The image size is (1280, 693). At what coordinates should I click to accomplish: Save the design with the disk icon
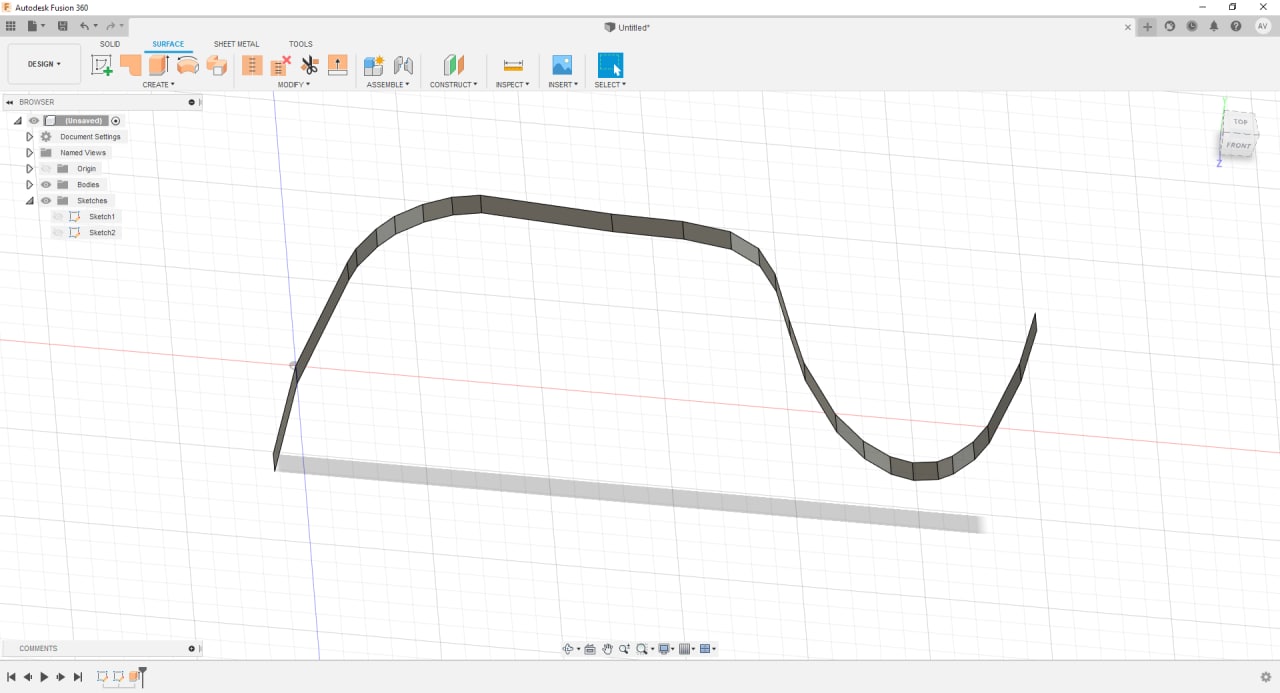[63, 26]
